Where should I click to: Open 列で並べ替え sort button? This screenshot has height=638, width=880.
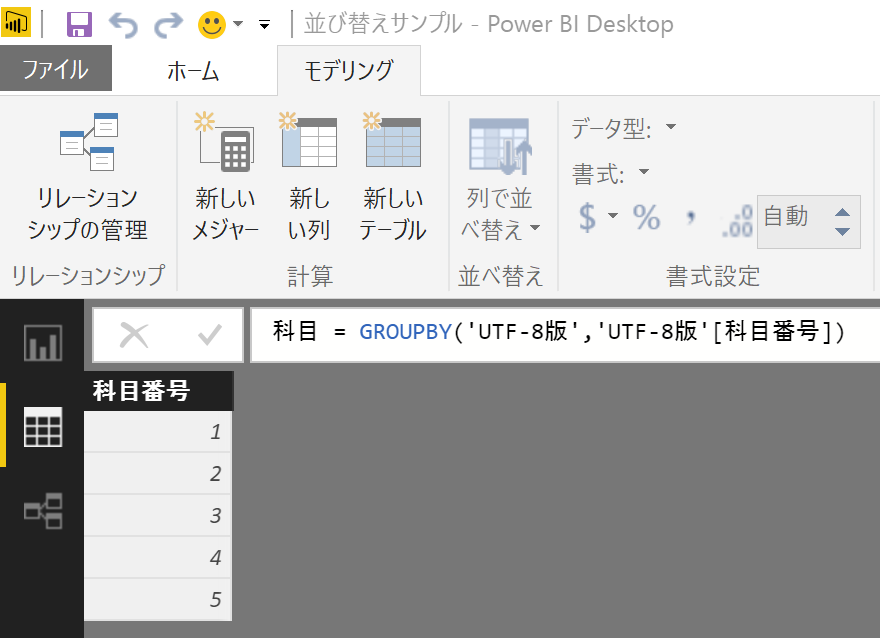499,180
